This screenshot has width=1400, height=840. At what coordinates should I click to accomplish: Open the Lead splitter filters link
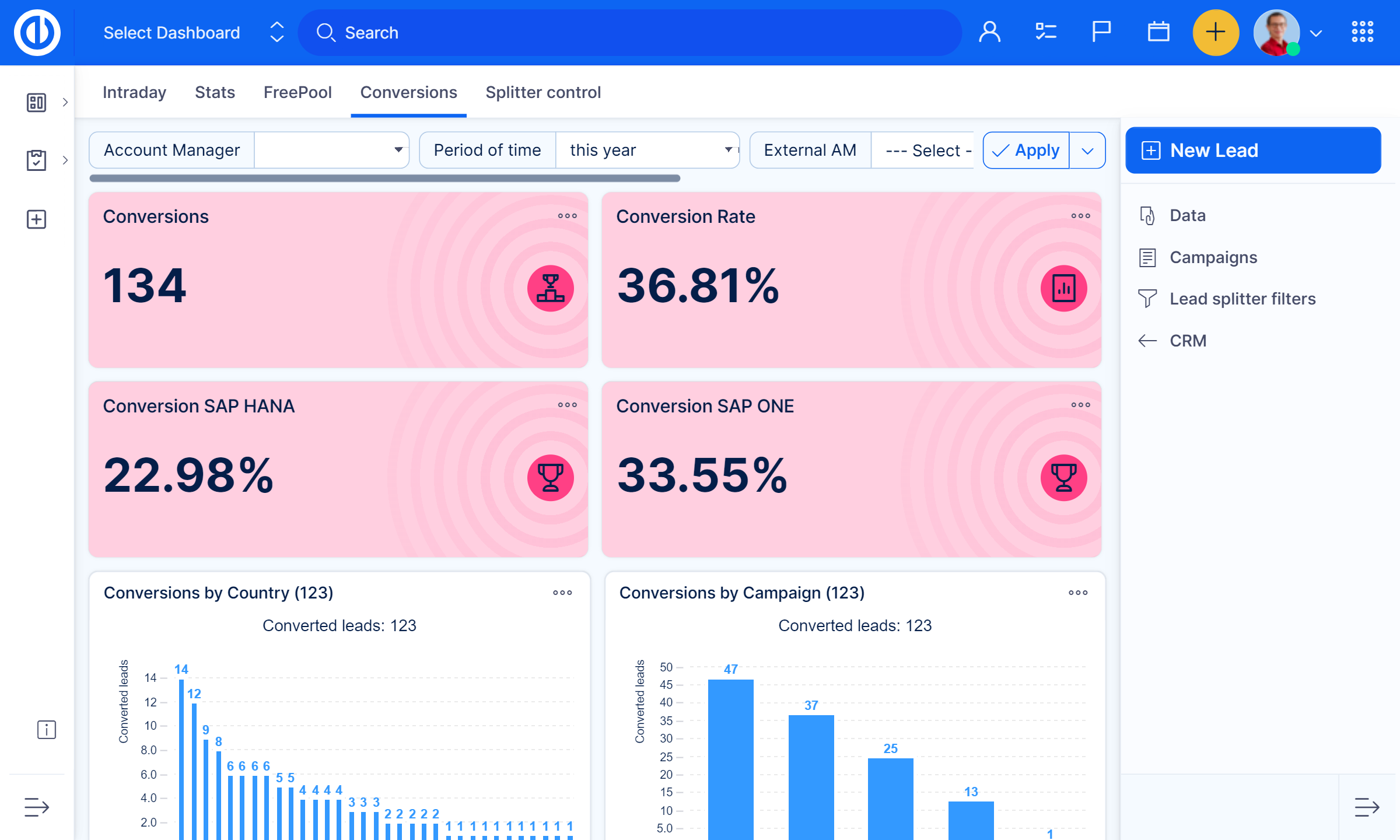tap(1242, 299)
